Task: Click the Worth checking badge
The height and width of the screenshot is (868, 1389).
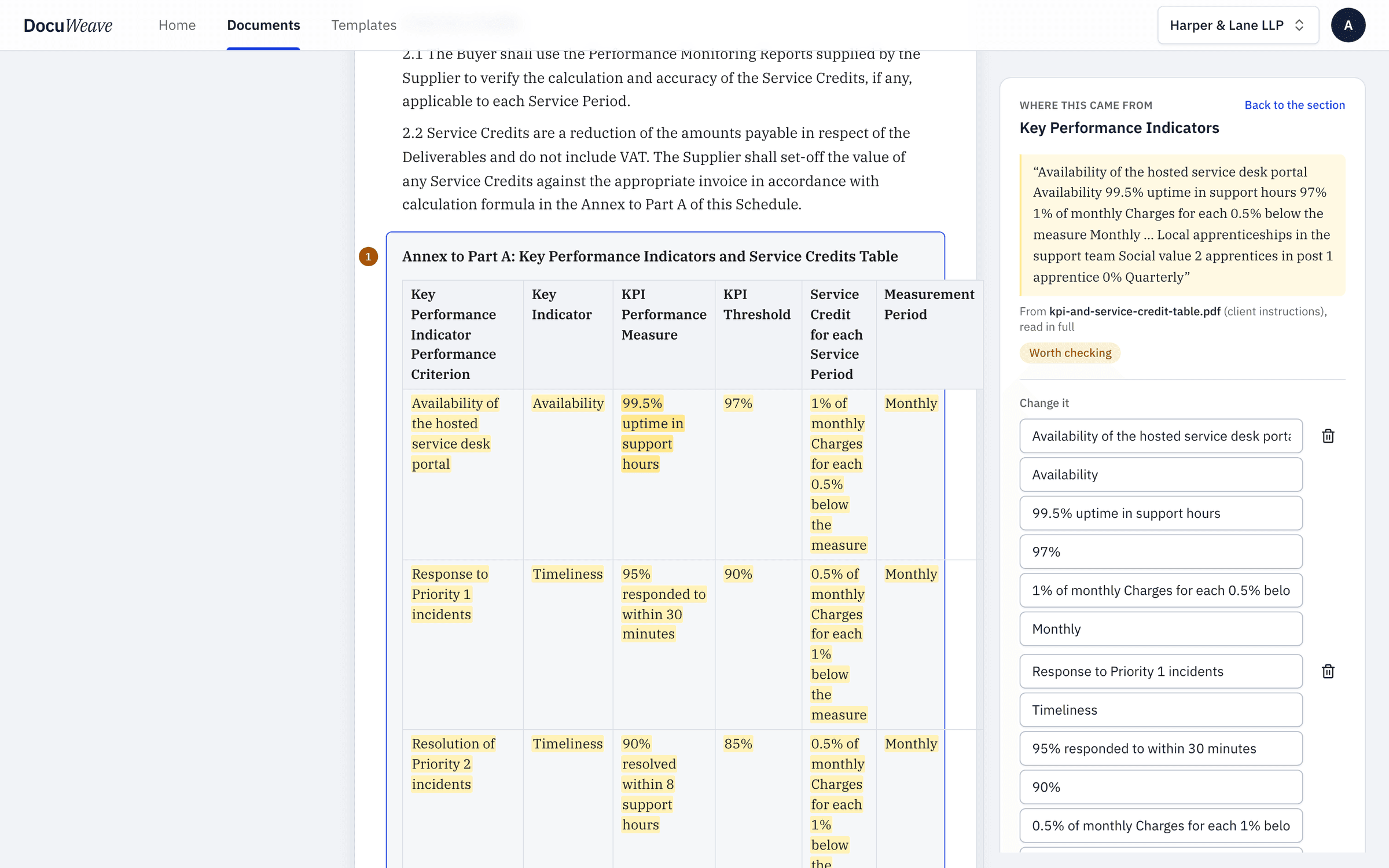Action: [1070, 353]
